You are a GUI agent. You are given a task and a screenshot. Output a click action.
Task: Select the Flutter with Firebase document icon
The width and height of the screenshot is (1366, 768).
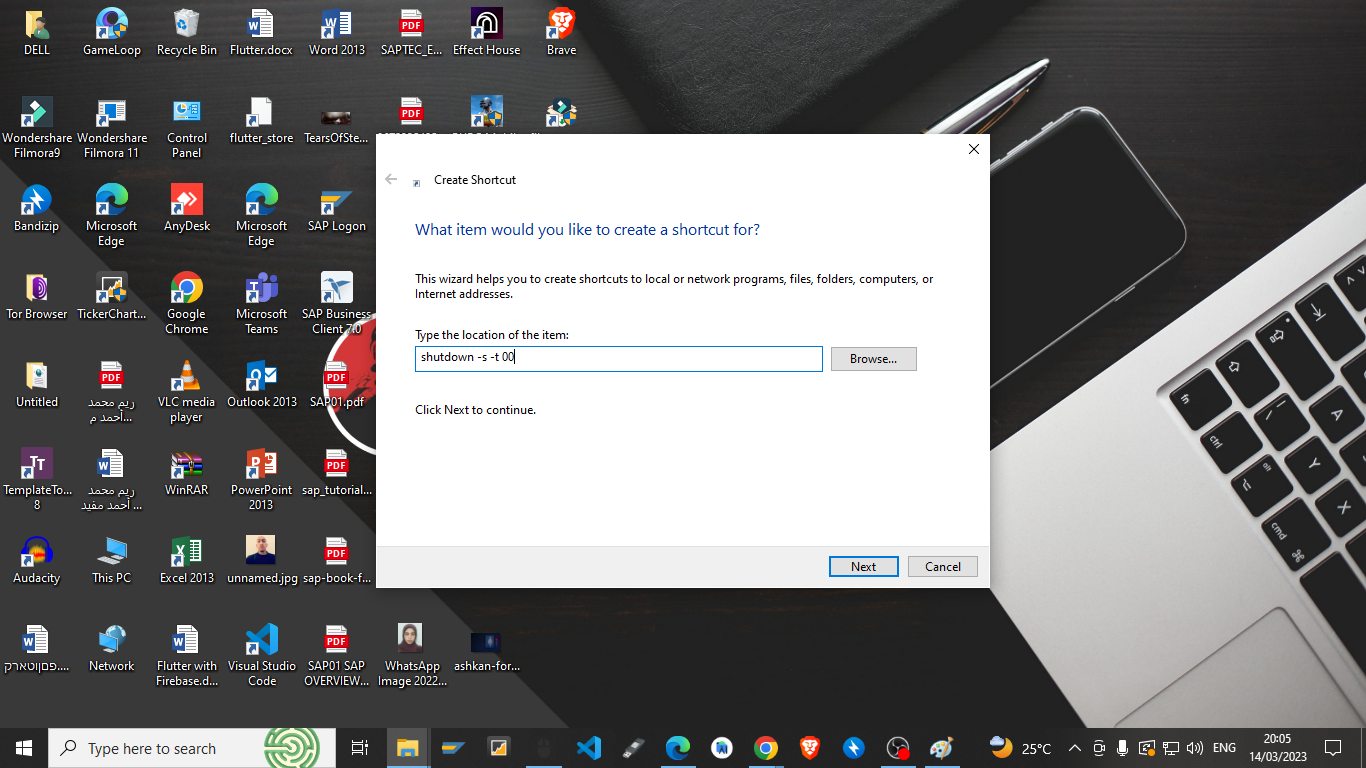187,655
